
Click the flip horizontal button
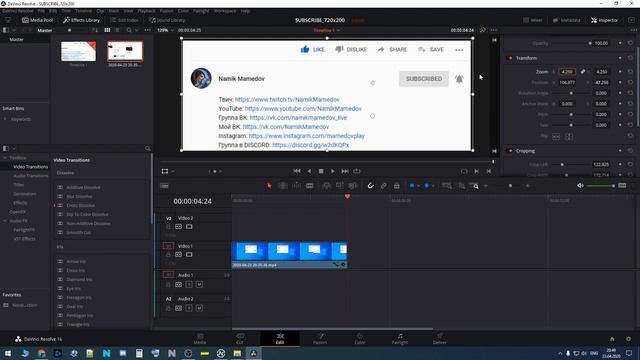556,137
